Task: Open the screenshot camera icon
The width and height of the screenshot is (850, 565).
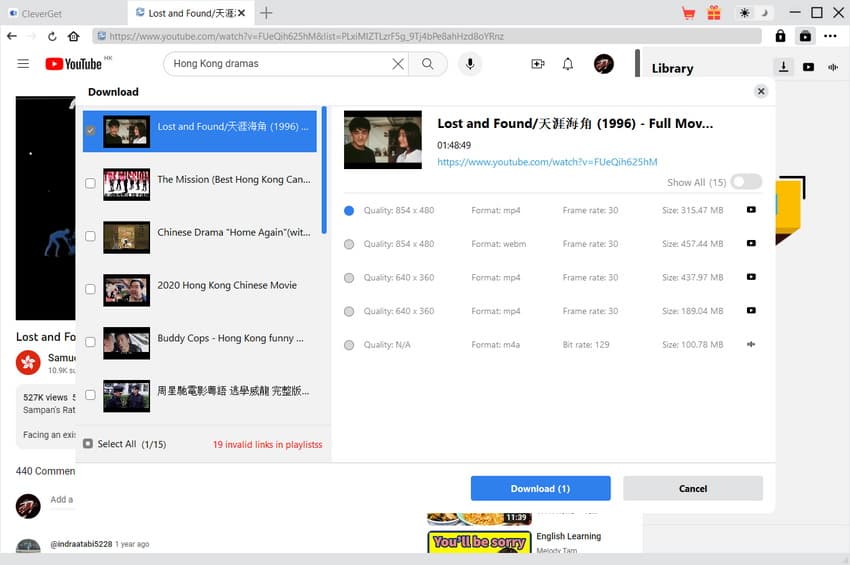Action: pyautogui.click(x=805, y=36)
